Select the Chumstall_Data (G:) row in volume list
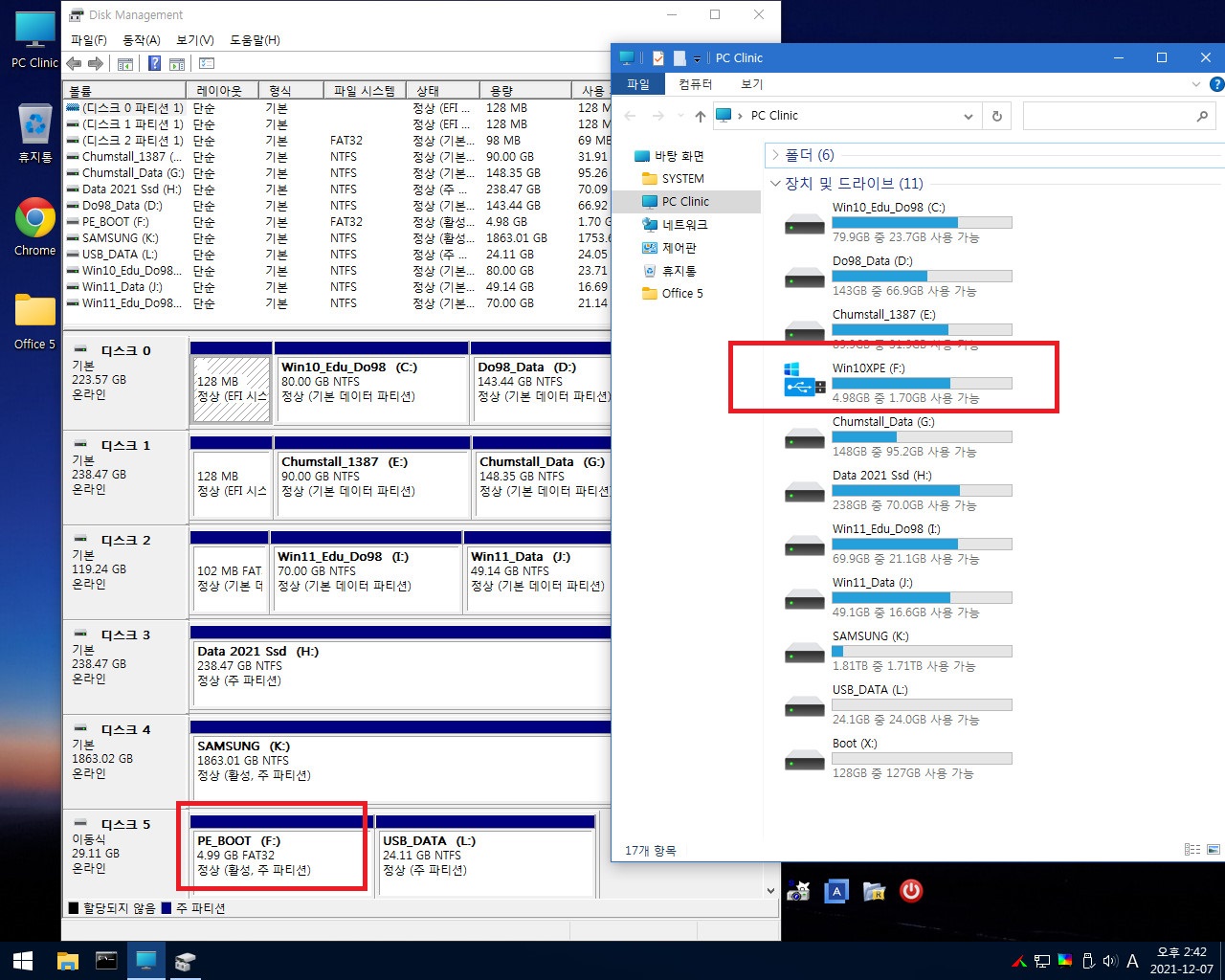Screen dimensions: 1225x980 336,173
